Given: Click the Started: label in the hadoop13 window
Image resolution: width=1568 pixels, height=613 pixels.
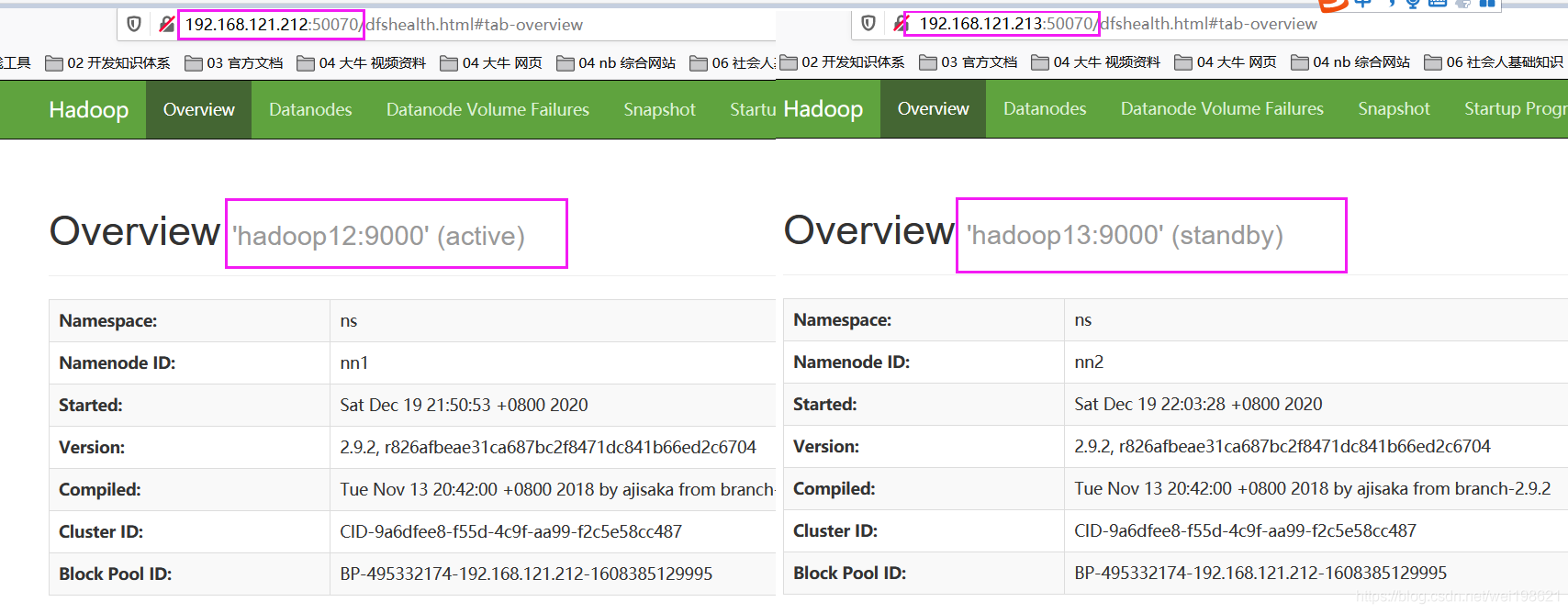Looking at the screenshot, I should (825, 405).
